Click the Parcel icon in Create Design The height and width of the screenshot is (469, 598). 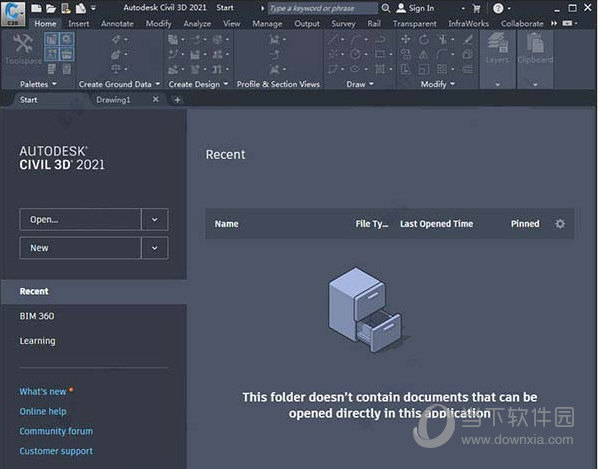[173, 39]
